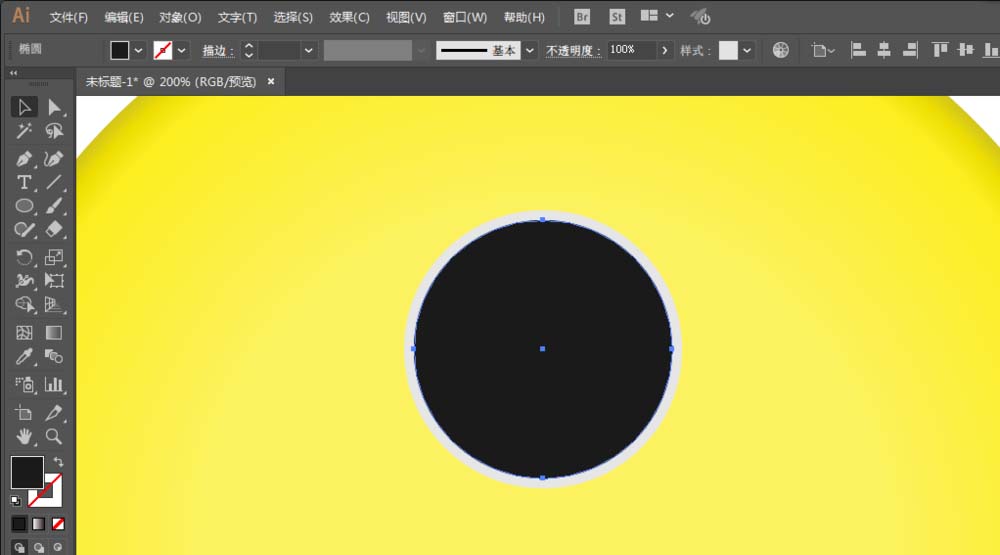Open 对象(O) menu

tap(180, 17)
